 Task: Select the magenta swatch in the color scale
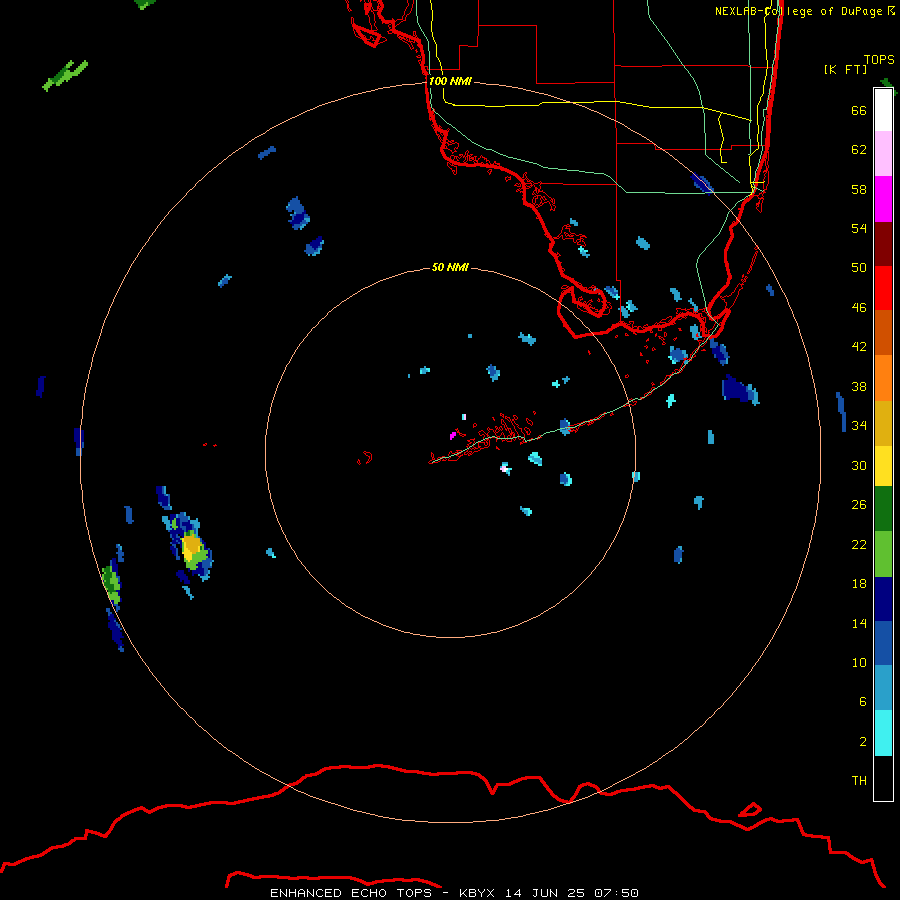pos(883,199)
